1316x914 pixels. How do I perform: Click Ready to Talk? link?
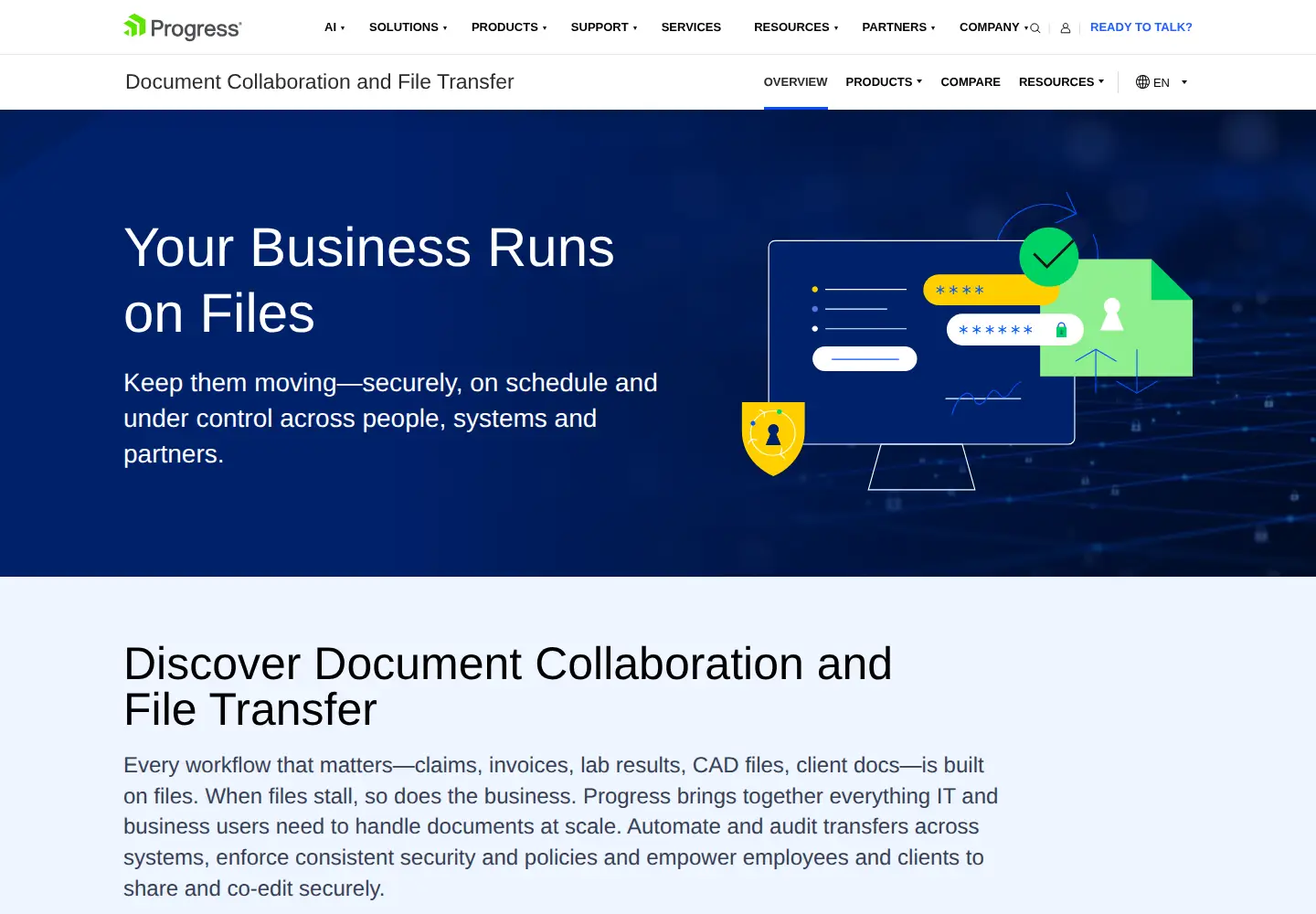point(1141,27)
